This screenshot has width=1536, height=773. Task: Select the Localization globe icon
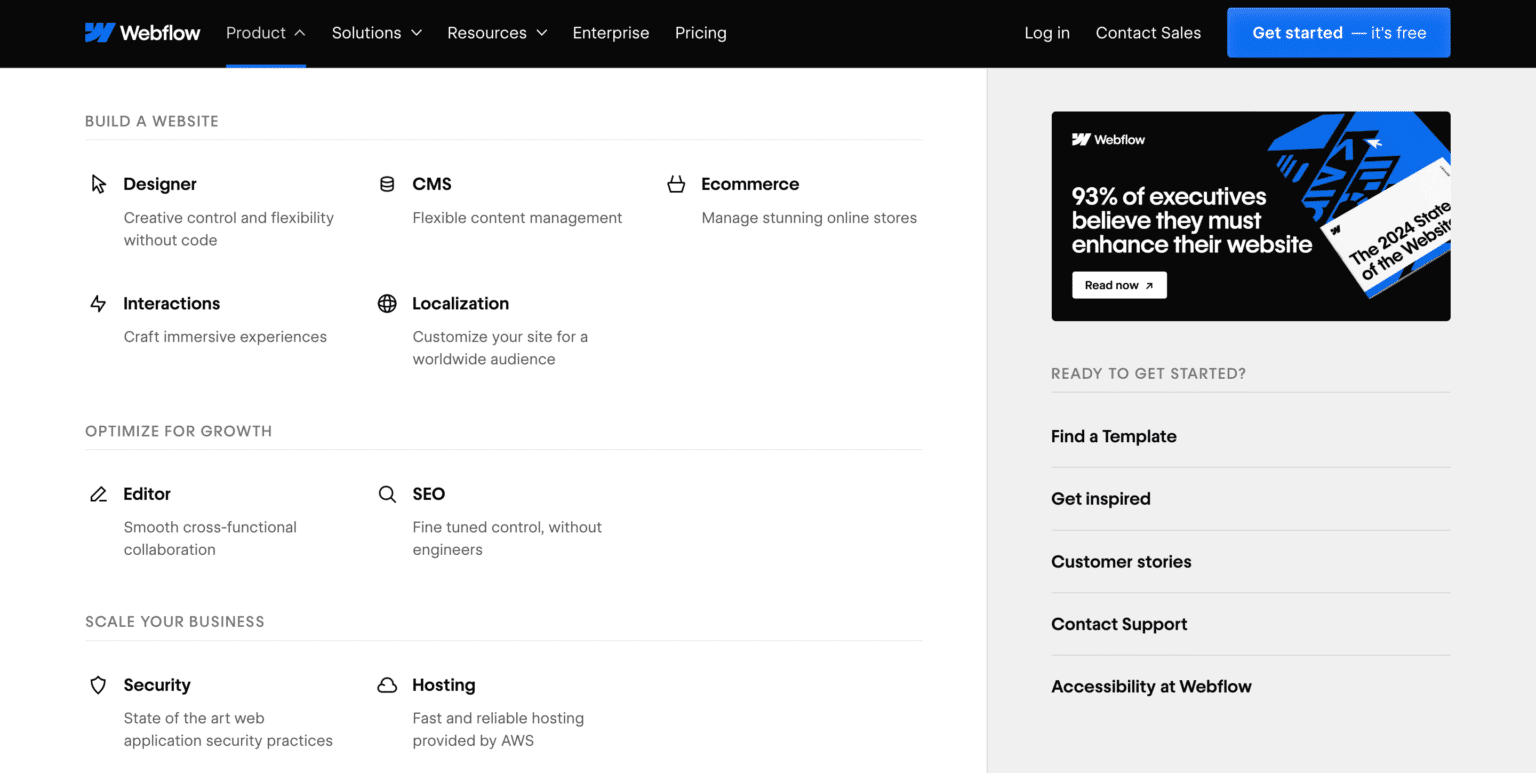click(x=387, y=303)
